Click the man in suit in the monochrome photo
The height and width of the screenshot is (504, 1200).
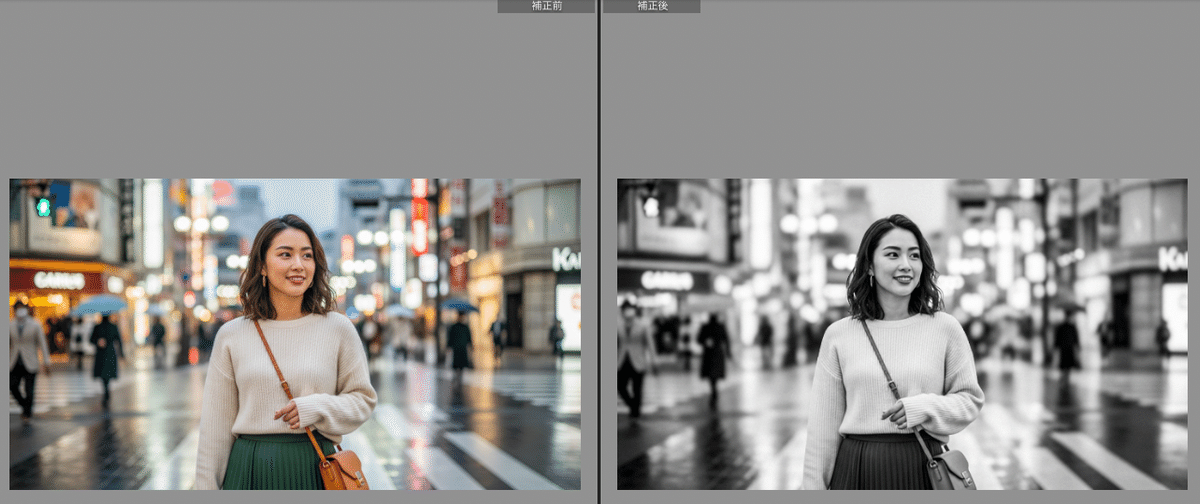[x=633, y=355]
